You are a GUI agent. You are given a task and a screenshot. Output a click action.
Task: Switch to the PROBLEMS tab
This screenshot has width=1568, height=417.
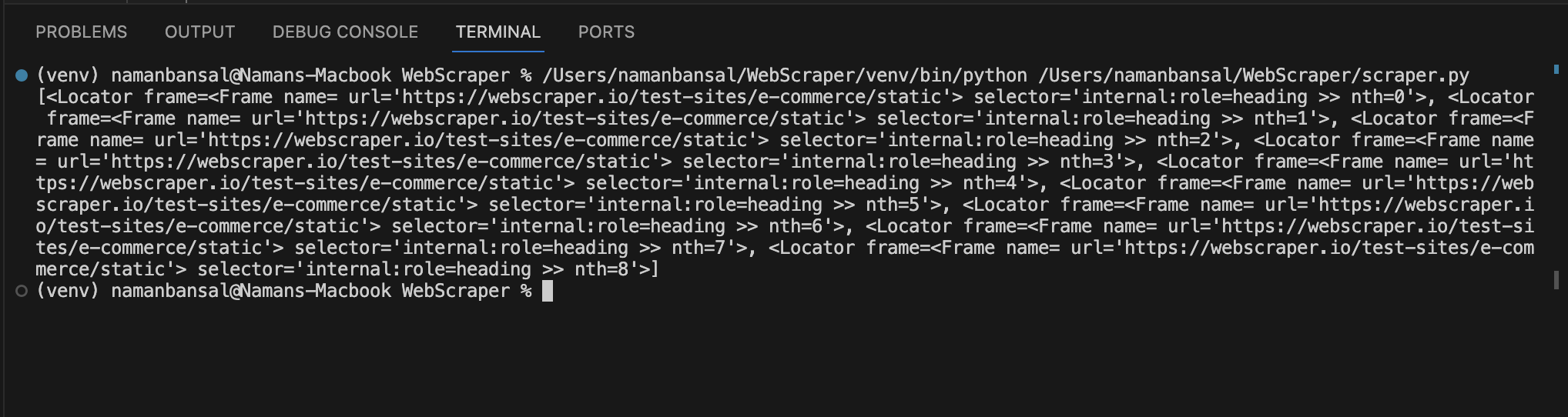point(81,32)
